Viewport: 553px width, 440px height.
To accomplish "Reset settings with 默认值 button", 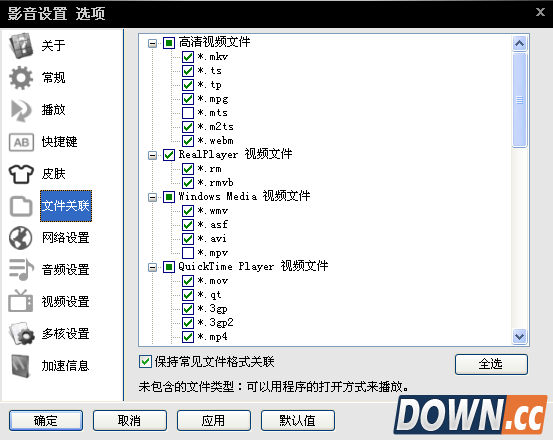I will 298,420.
